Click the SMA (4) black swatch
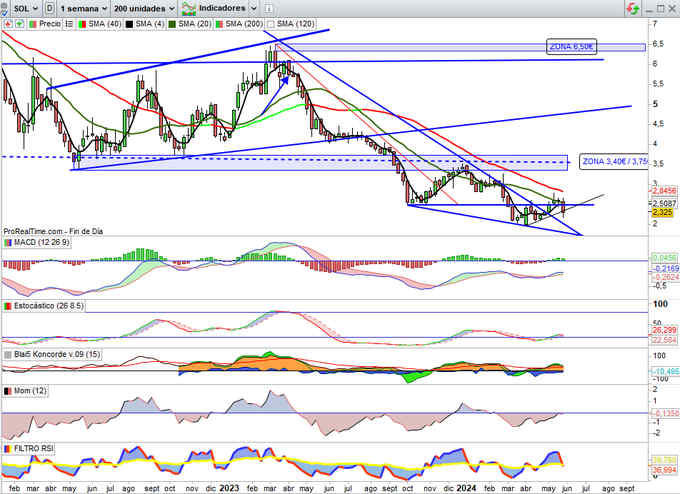The image size is (680, 494). click(129, 24)
